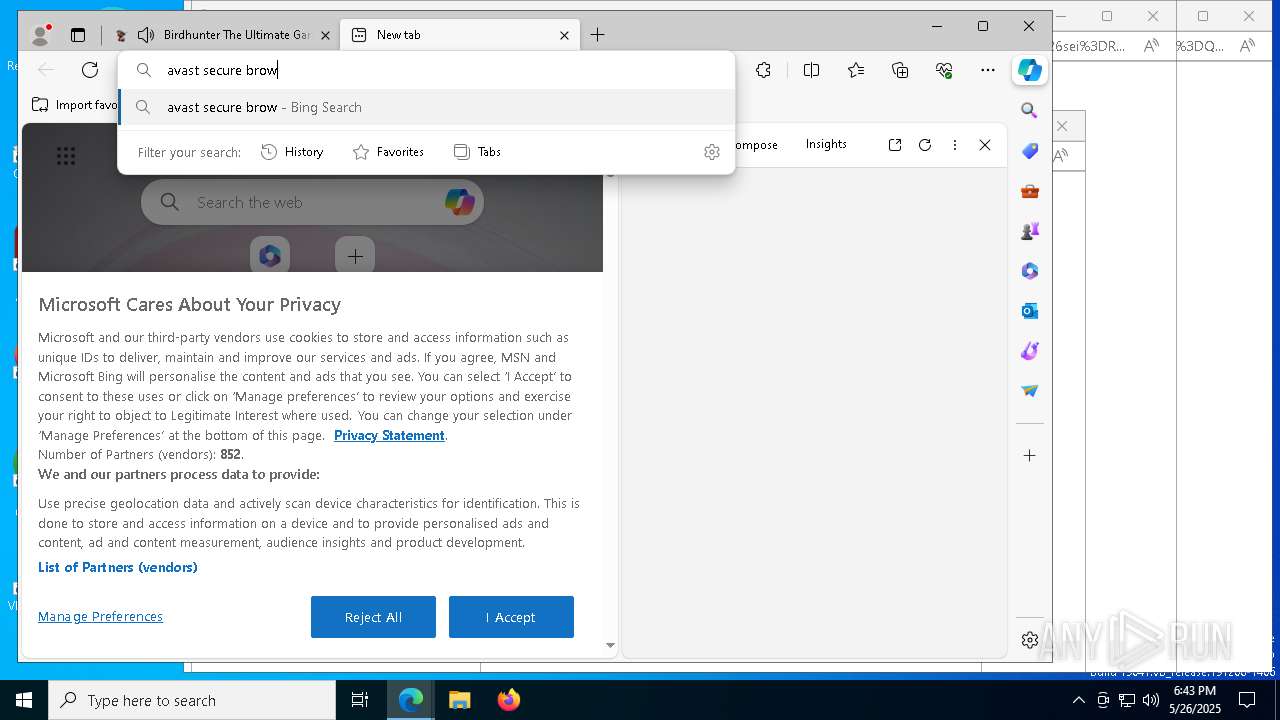The height and width of the screenshot is (720, 1280).
Task: Open the Collections icon
Action: [x=900, y=70]
